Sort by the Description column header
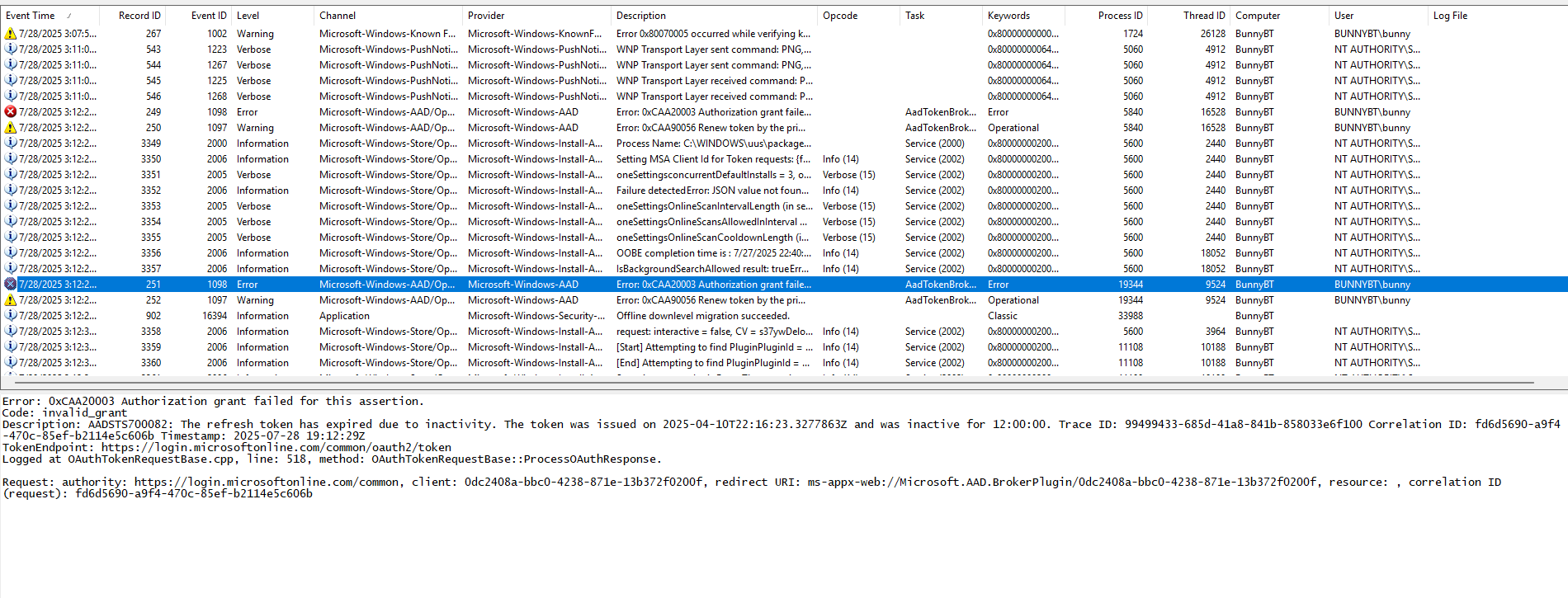 pos(714,16)
